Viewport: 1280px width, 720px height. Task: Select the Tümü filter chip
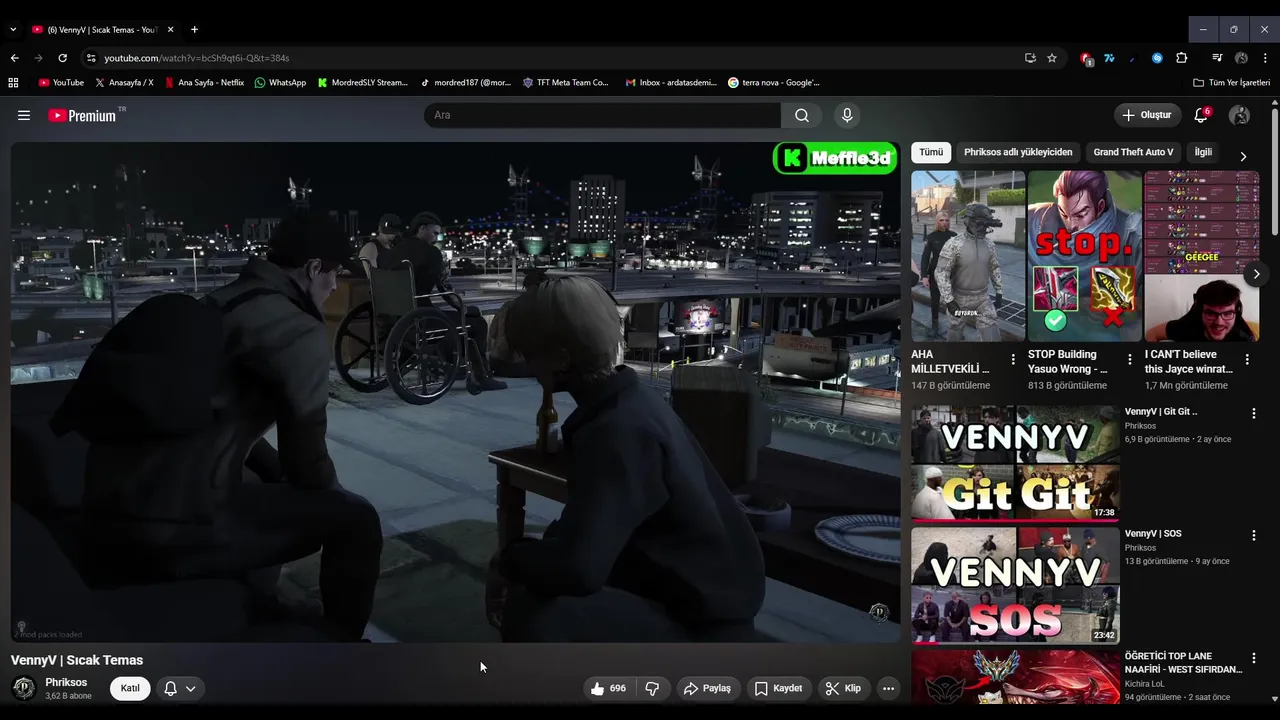point(931,152)
